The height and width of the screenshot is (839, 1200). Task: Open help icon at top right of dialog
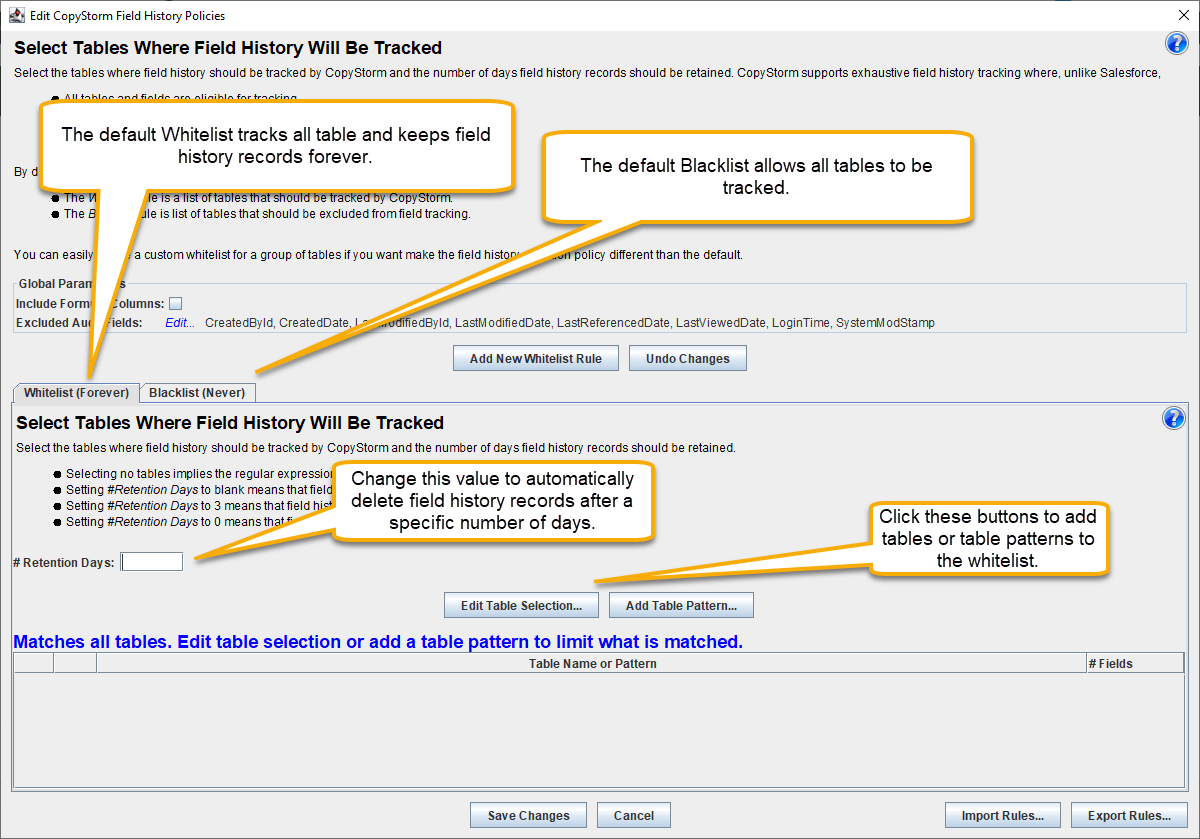click(1176, 43)
